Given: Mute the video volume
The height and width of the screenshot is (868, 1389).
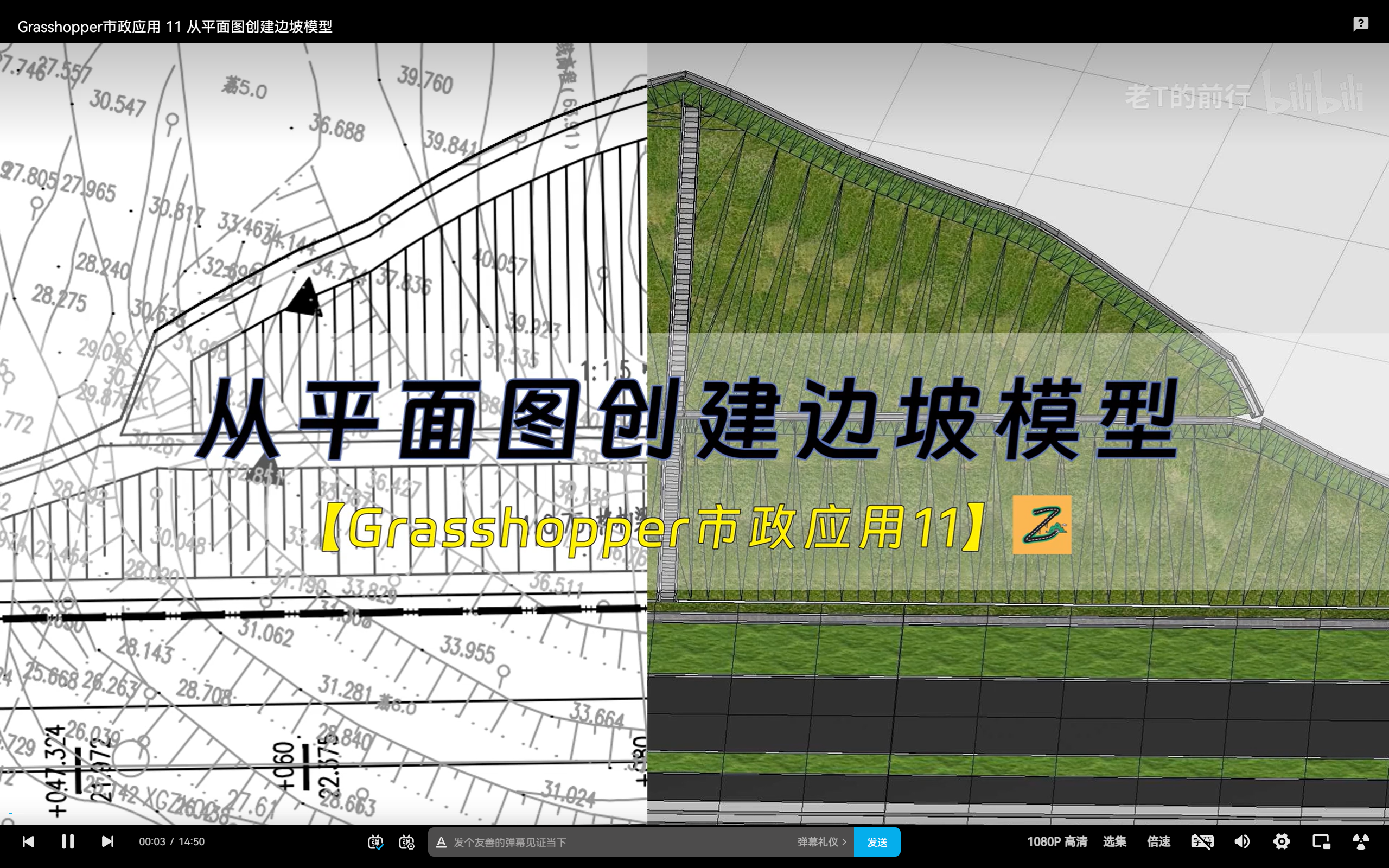Looking at the screenshot, I should click(1242, 841).
